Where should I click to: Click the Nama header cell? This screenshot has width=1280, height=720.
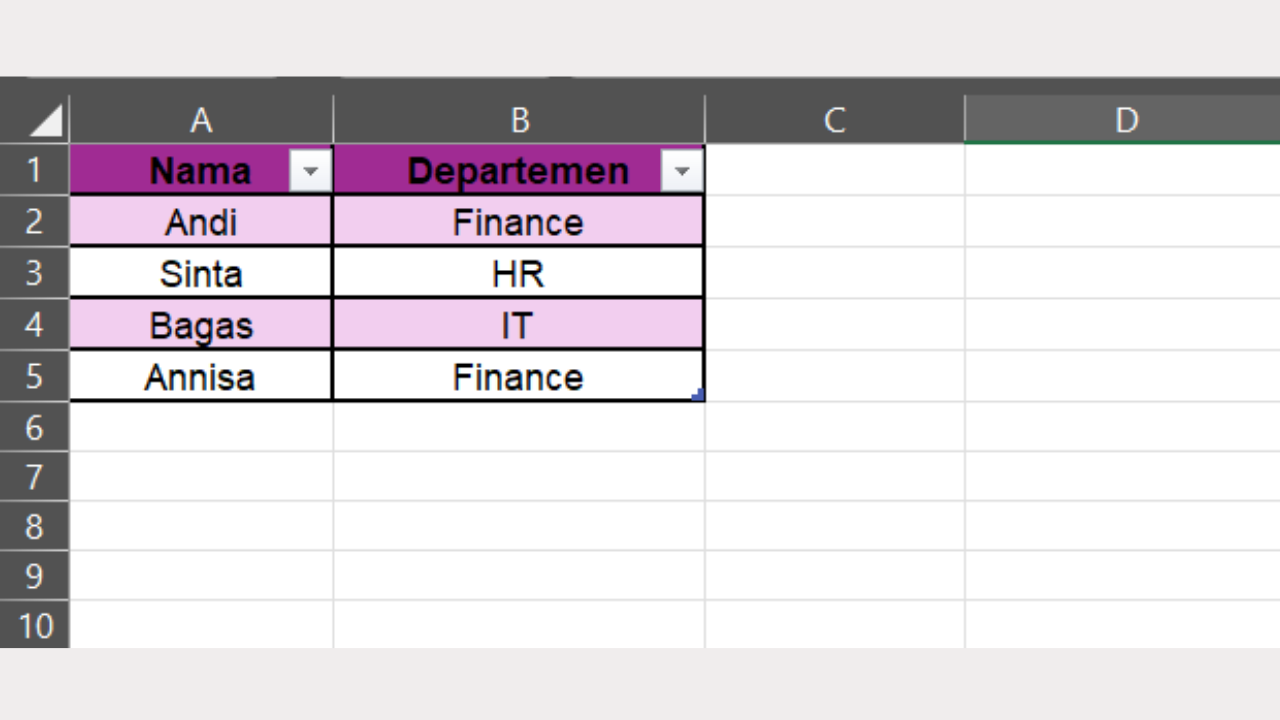tap(200, 170)
